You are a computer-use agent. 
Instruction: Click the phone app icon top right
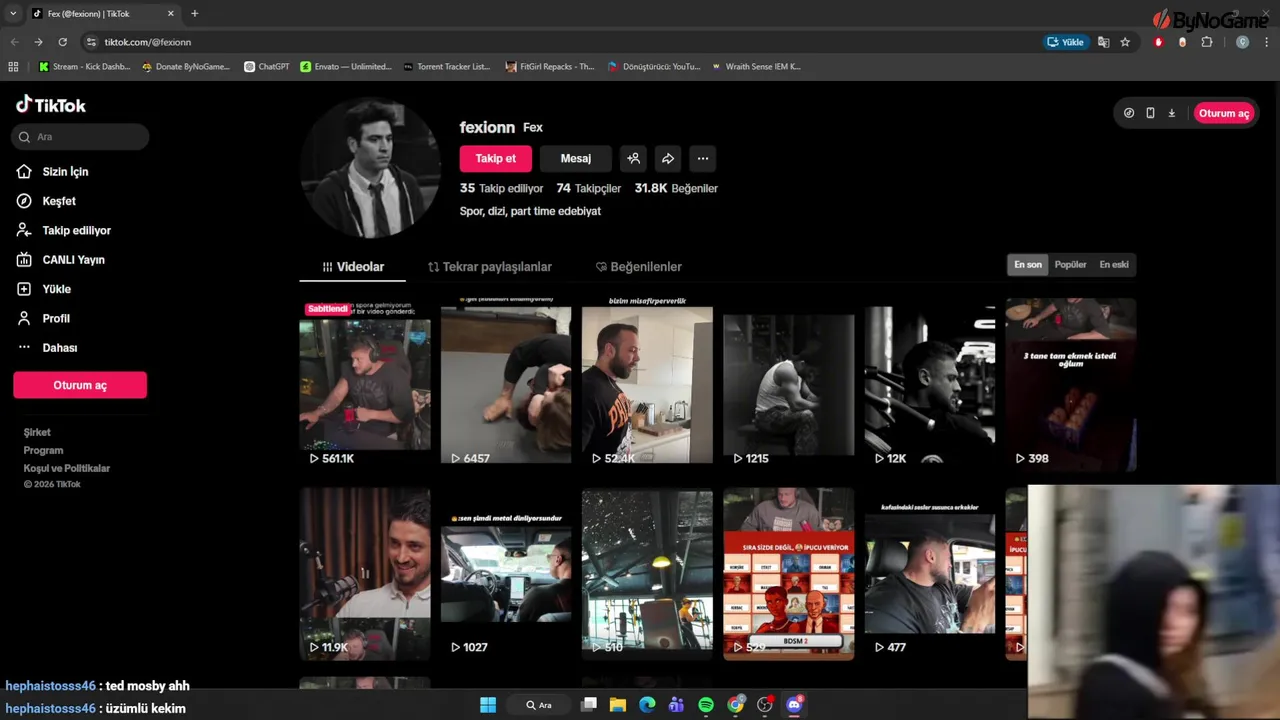tap(1150, 113)
